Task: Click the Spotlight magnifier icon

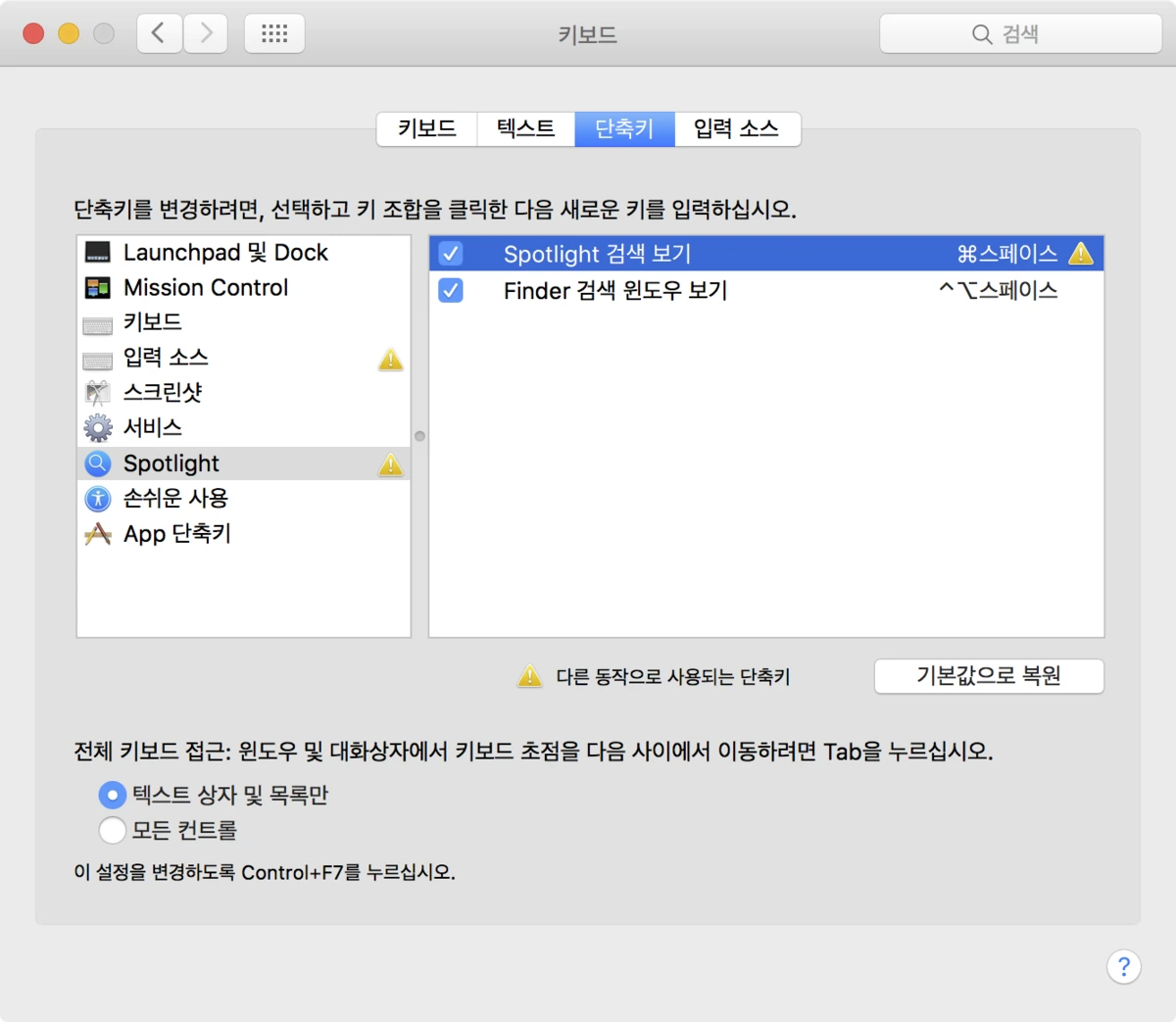Action: coord(98,463)
